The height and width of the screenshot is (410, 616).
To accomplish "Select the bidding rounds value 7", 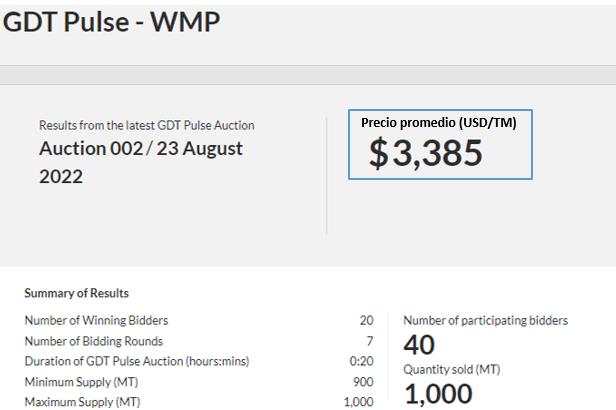I will point(370,341).
